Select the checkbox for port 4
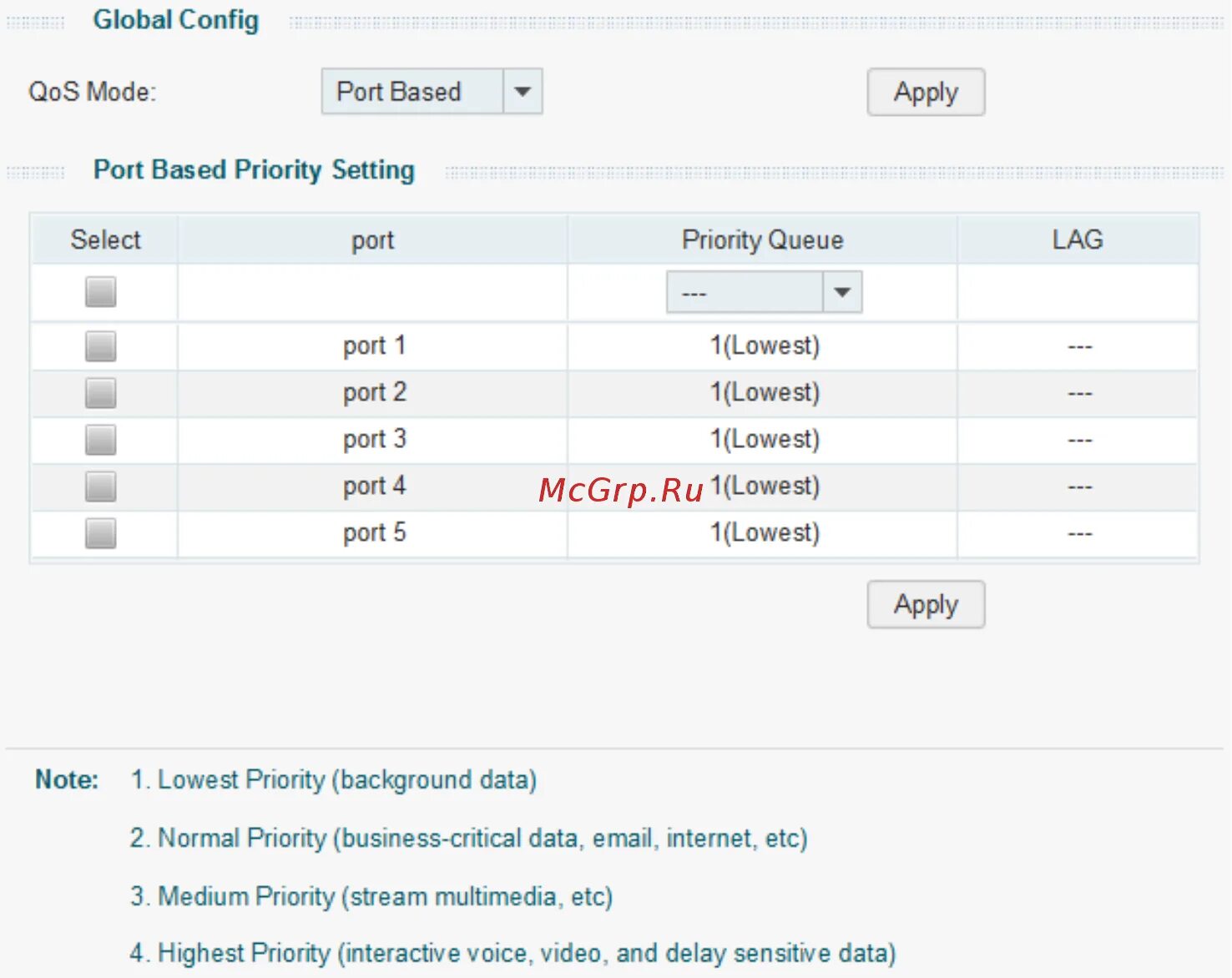This screenshot has width=1232, height=978. tap(101, 486)
